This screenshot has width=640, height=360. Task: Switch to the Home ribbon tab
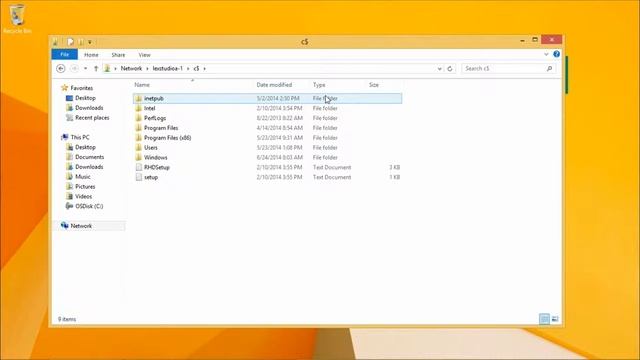point(91,55)
